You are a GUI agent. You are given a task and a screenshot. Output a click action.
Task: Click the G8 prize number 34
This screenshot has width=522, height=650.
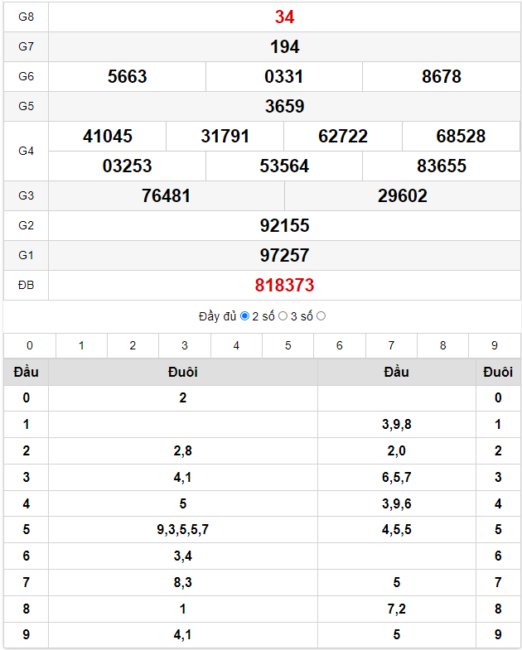tap(284, 17)
